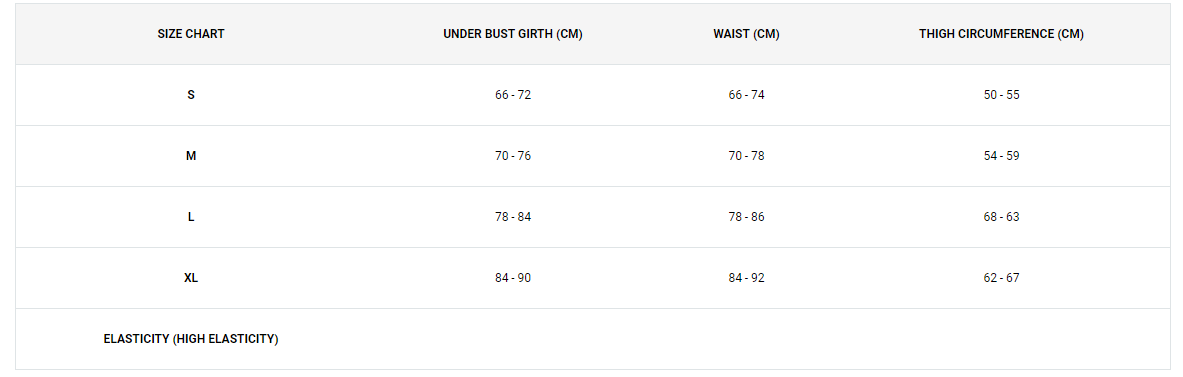Click waist value 70 - 78
Viewport: 1183px width, 377px height.
(746, 156)
